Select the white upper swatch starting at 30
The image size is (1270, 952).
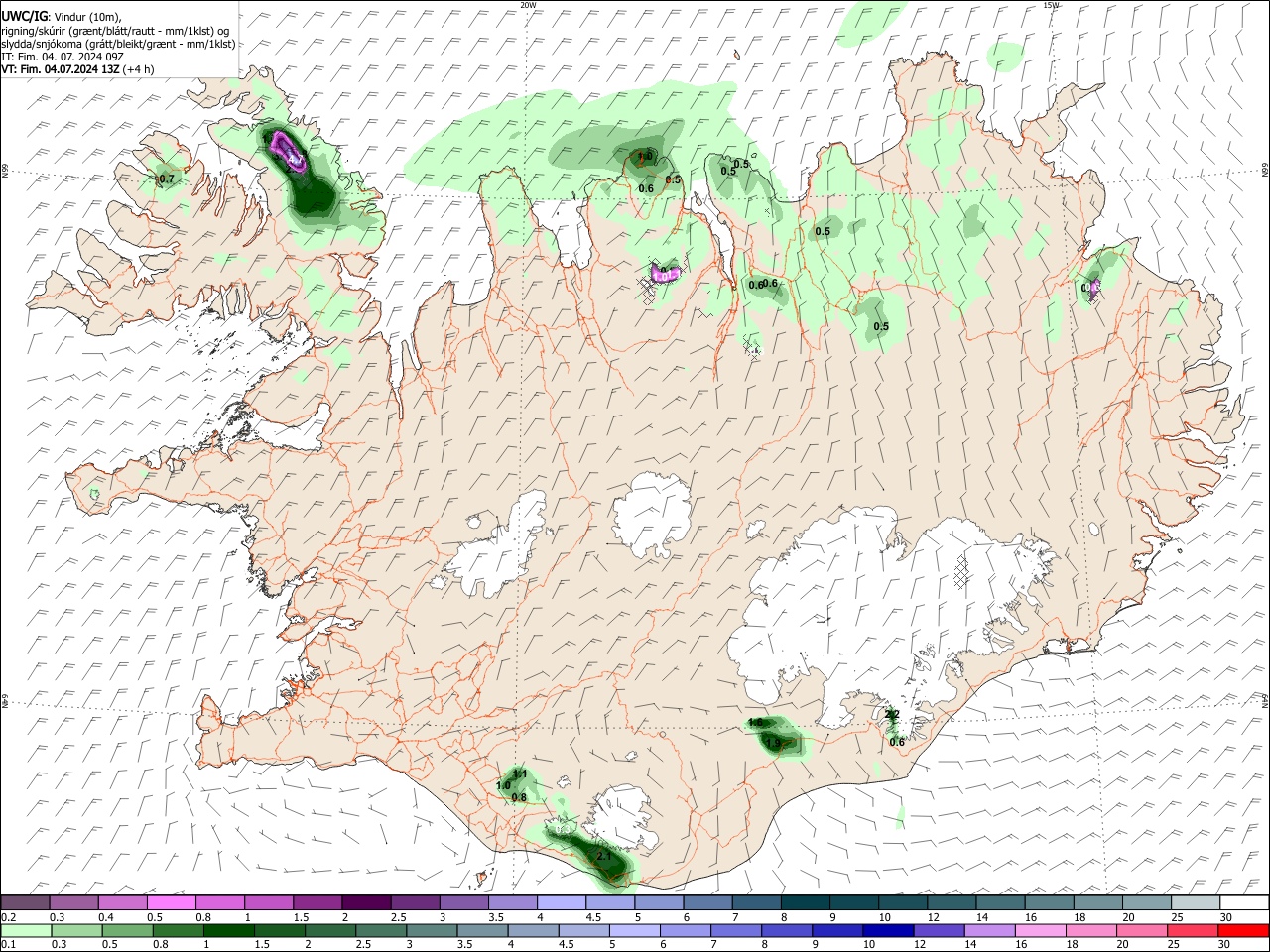[1243, 902]
